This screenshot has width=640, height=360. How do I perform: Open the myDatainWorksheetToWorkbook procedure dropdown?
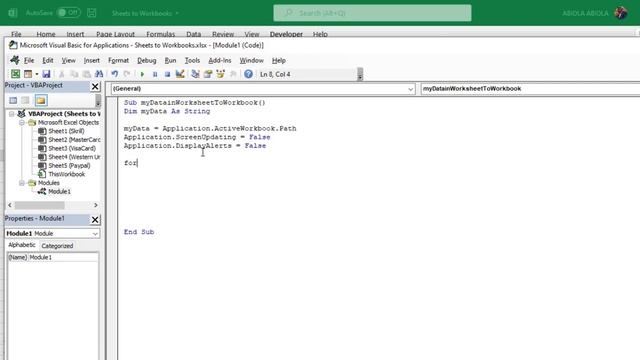point(530,89)
